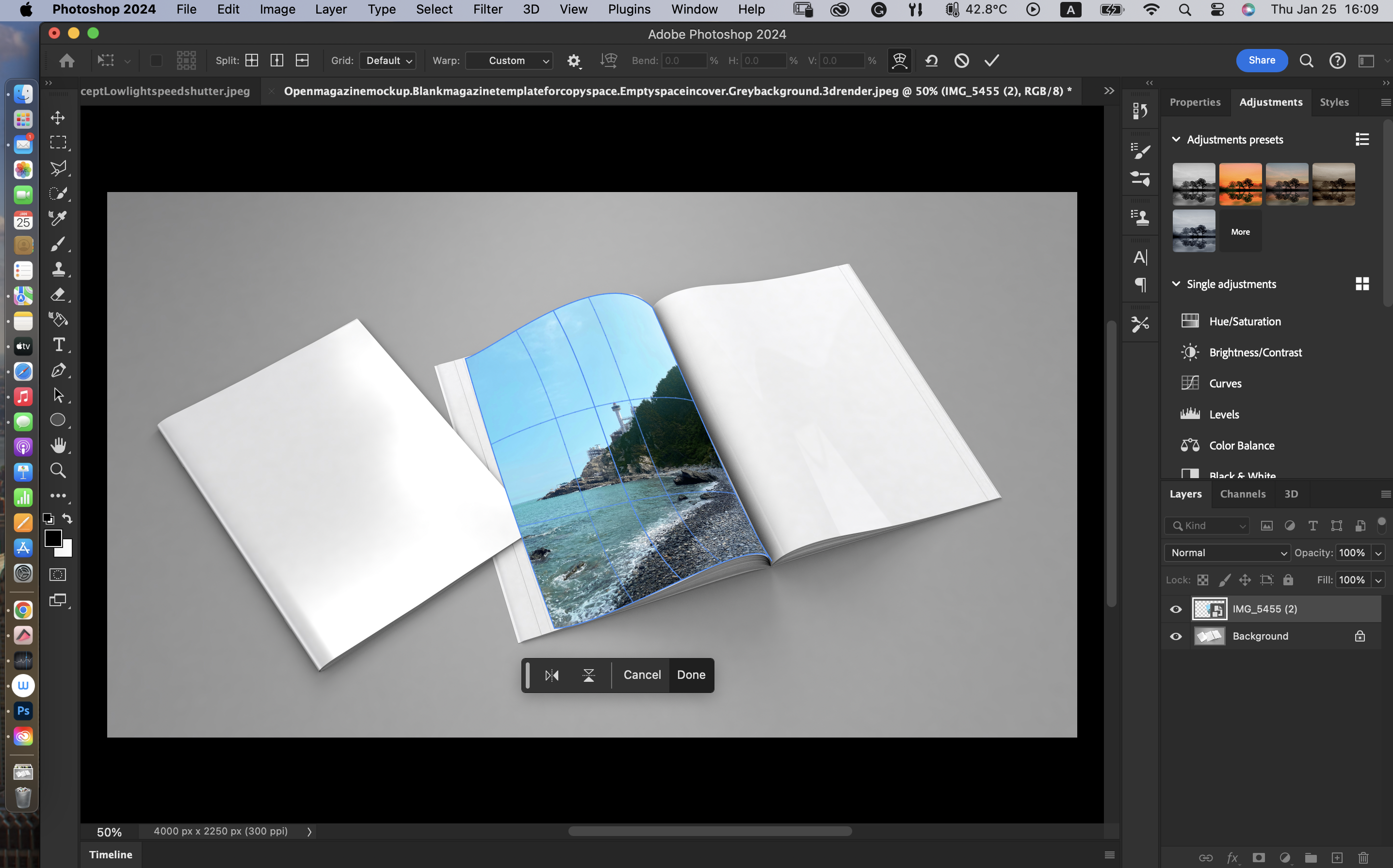1393x868 pixels.
Task: Select the Type tool in toolbar
Action: click(58, 344)
